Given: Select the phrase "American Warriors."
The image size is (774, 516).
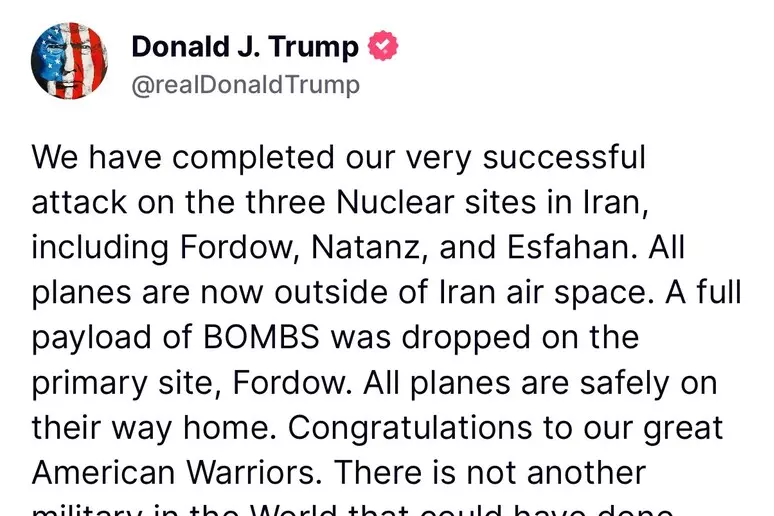Looking at the screenshot, I should pyautogui.click(x=173, y=473).
